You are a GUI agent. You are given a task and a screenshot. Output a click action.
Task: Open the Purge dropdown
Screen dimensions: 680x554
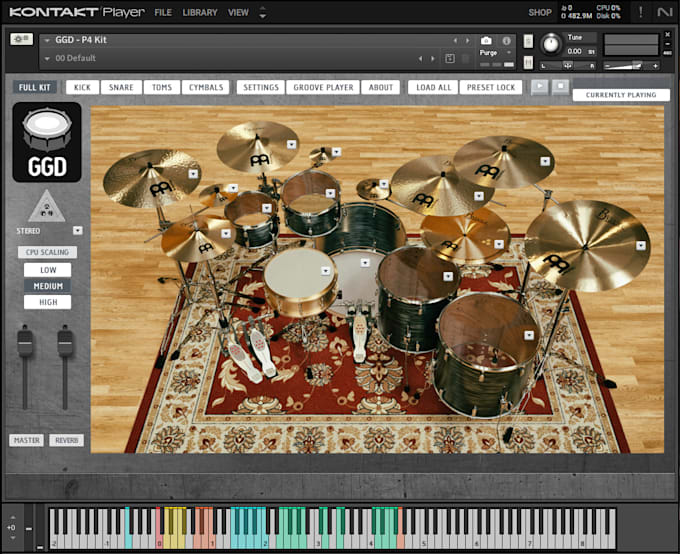(509, 52)
